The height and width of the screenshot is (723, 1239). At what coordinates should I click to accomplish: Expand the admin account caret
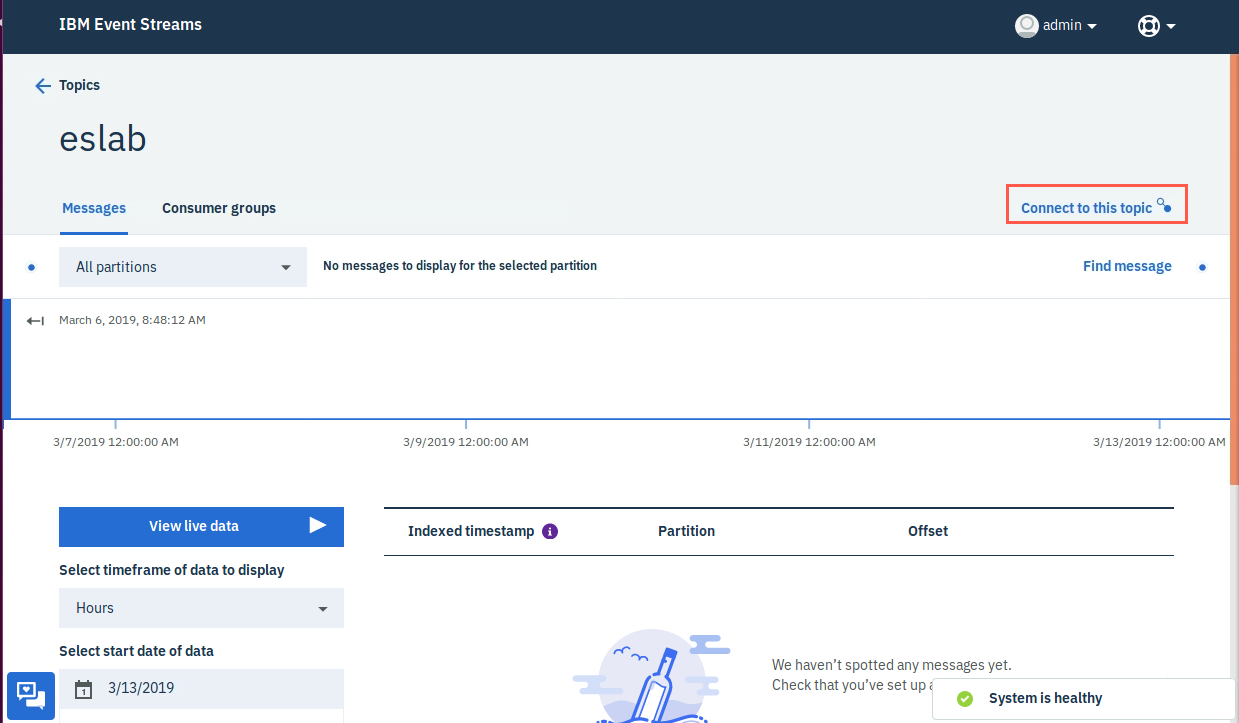click(1092, 27)
